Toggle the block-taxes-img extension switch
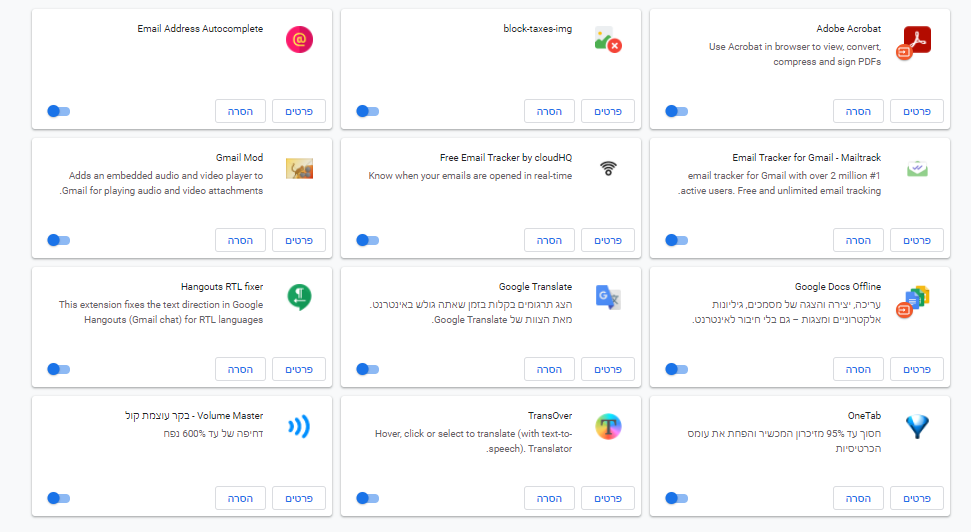 (368, 111)
